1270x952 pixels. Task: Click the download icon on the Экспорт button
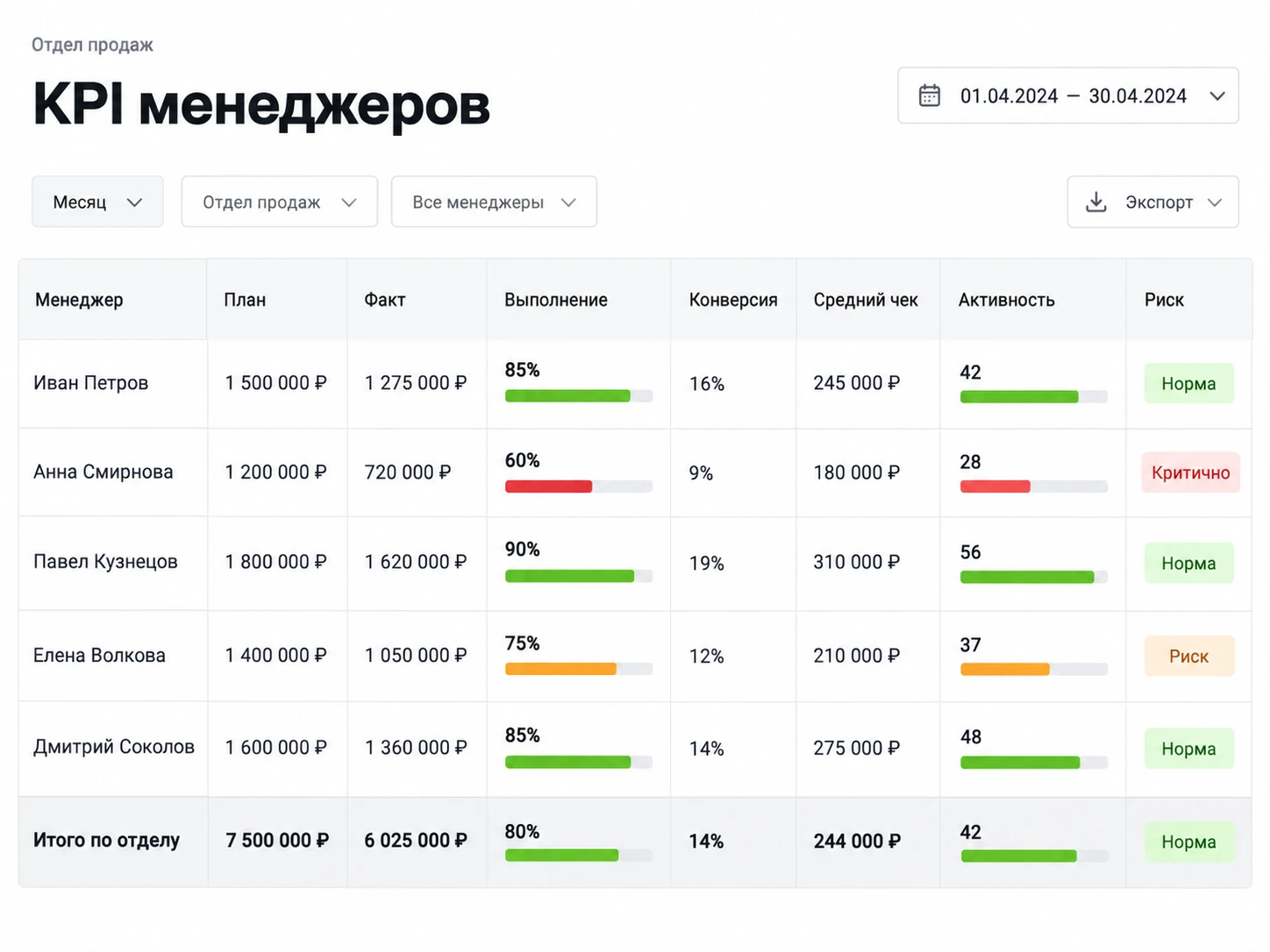(x=1096, y=202)
